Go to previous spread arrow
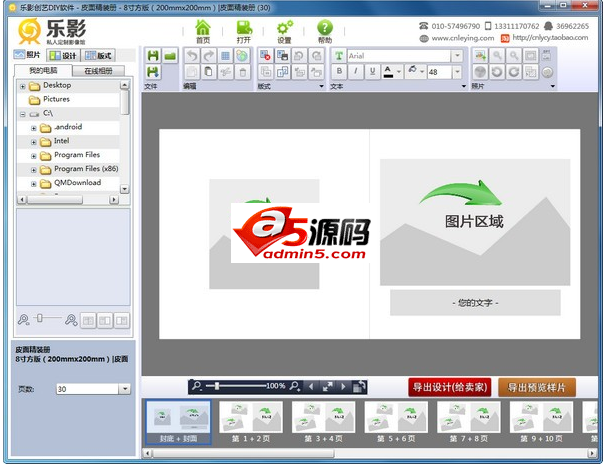This screenshot has height=466, width=604. click(x=311, y=386)
